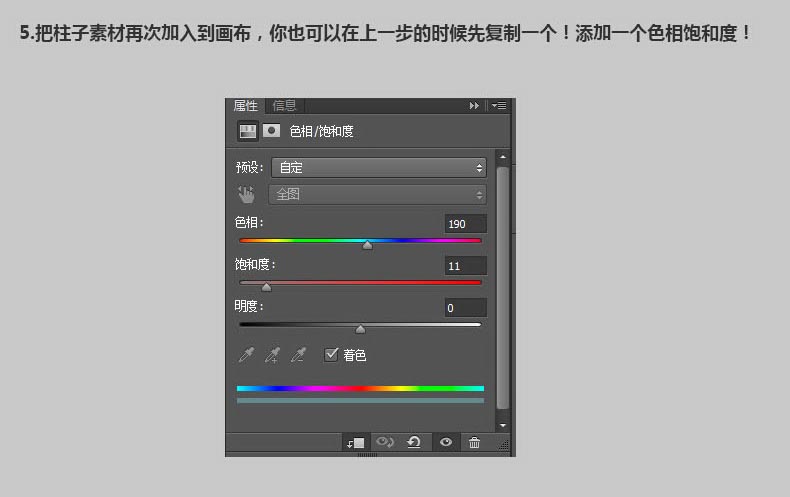The image size is (790, 497).
Task: Click the panel vertical scrollbar thumb
Action: click(503, 288)
